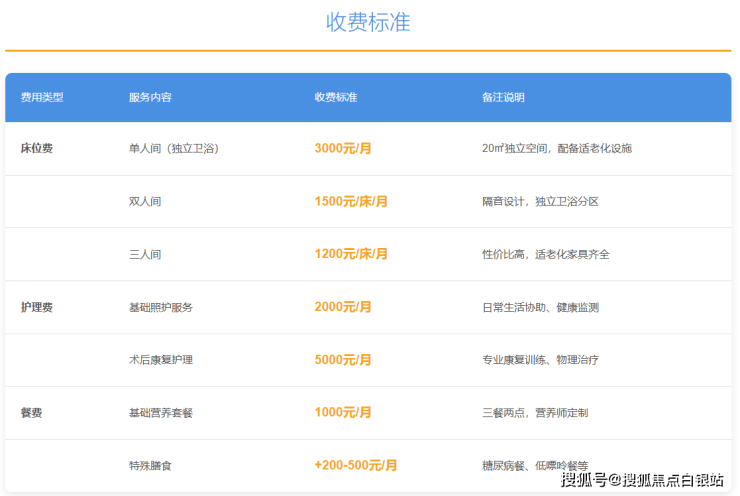This screenshot has width=740, height=496.
Task: Click the 基础照护服务 service cell
Action: (x=160, y=307)
